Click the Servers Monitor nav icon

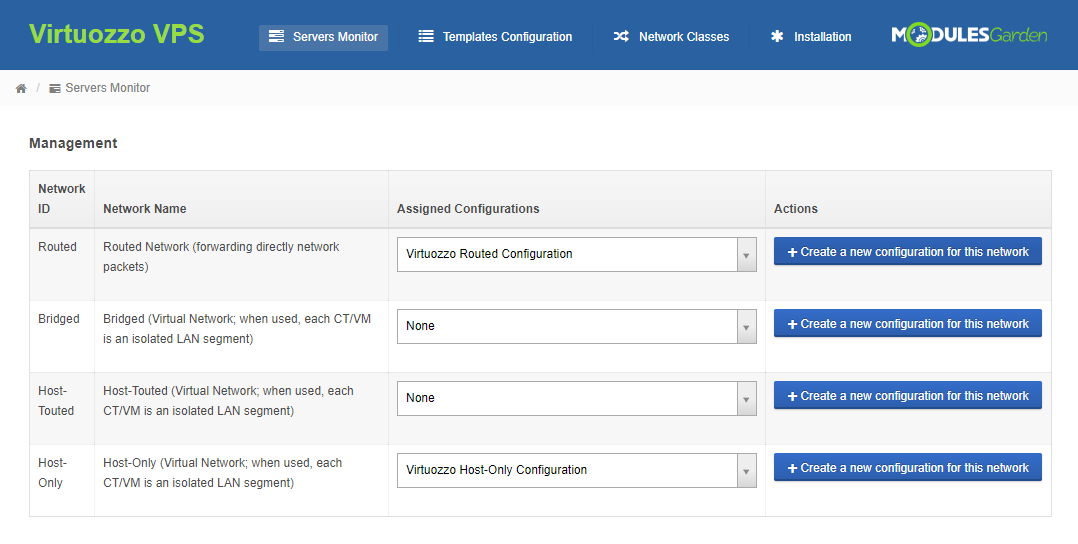pos(277,37)
